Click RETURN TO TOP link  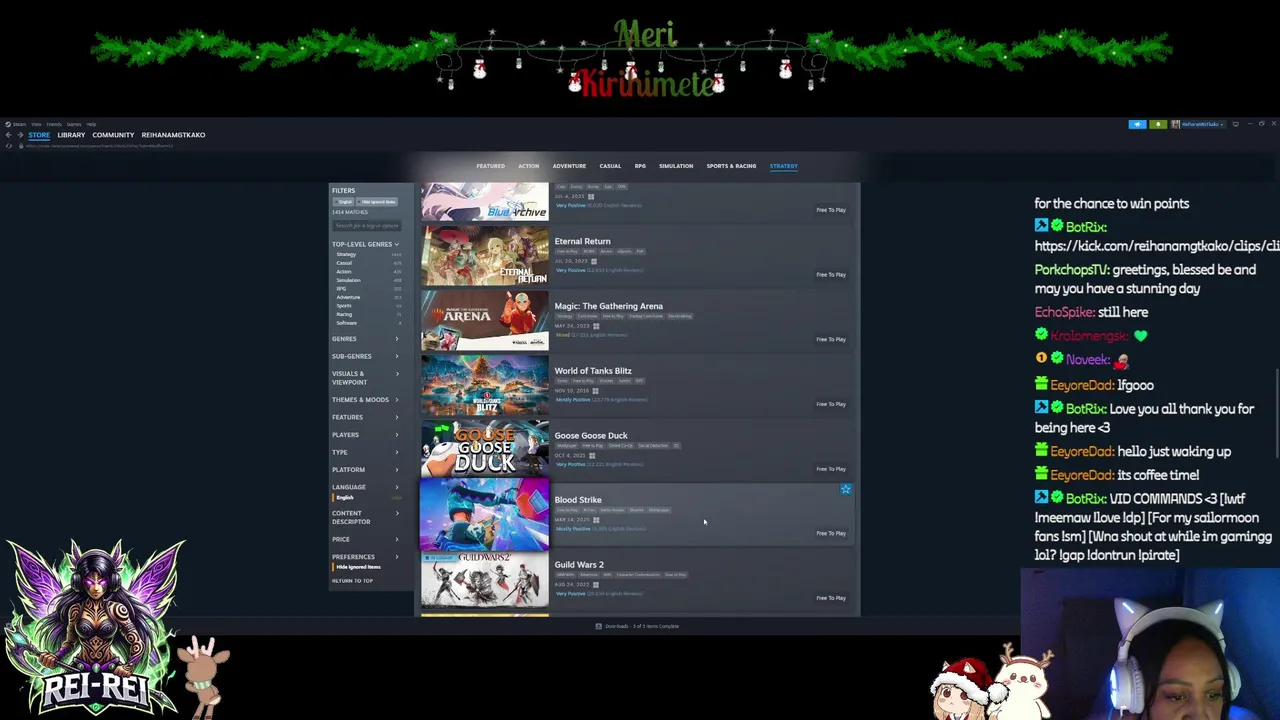(352, 581)
